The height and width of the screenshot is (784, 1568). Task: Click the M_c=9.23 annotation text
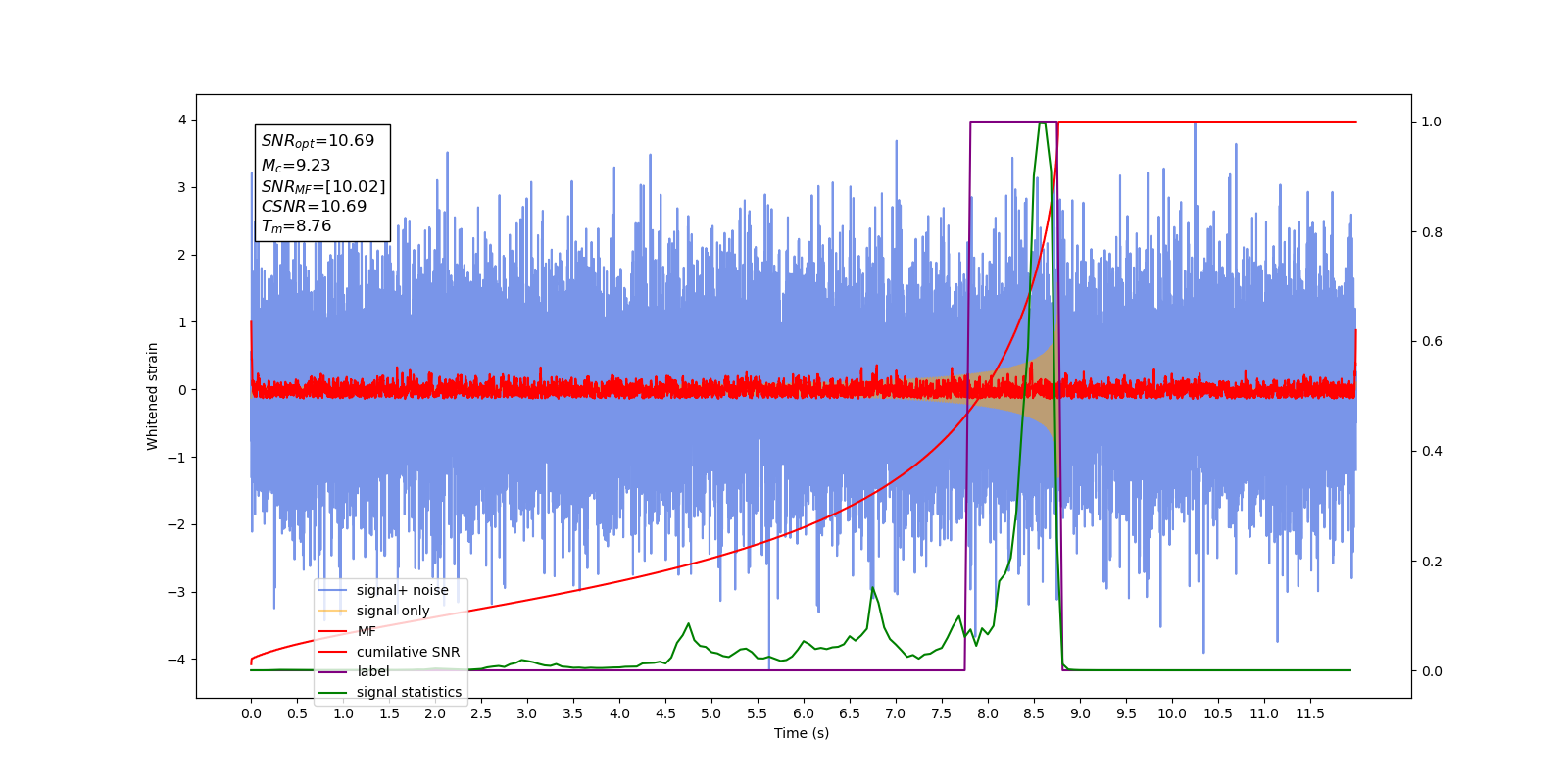pyautogui.click(x=296, y=166)
